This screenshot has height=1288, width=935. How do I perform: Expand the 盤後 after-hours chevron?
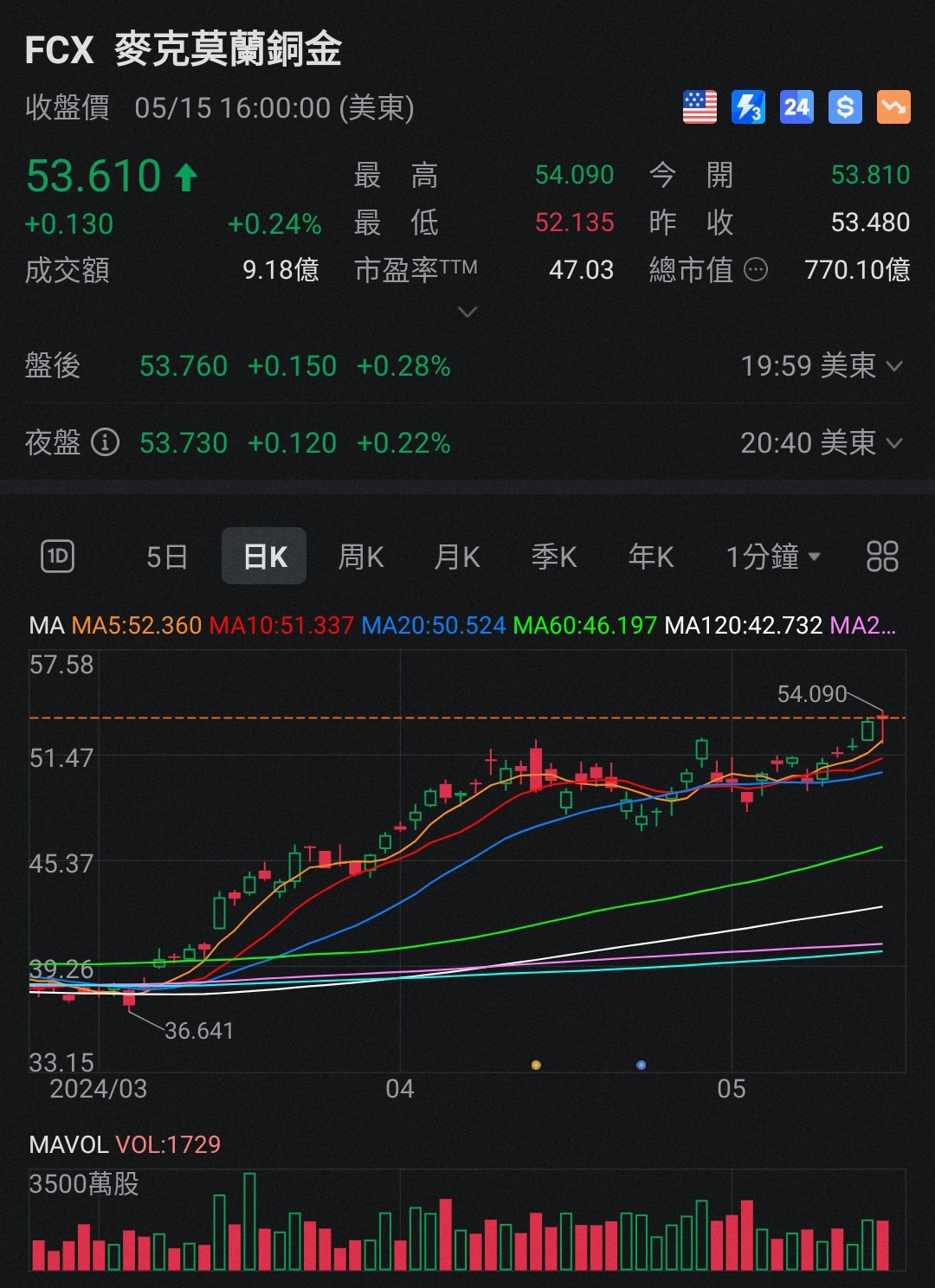pyautogui.click(x=896, y=366)
